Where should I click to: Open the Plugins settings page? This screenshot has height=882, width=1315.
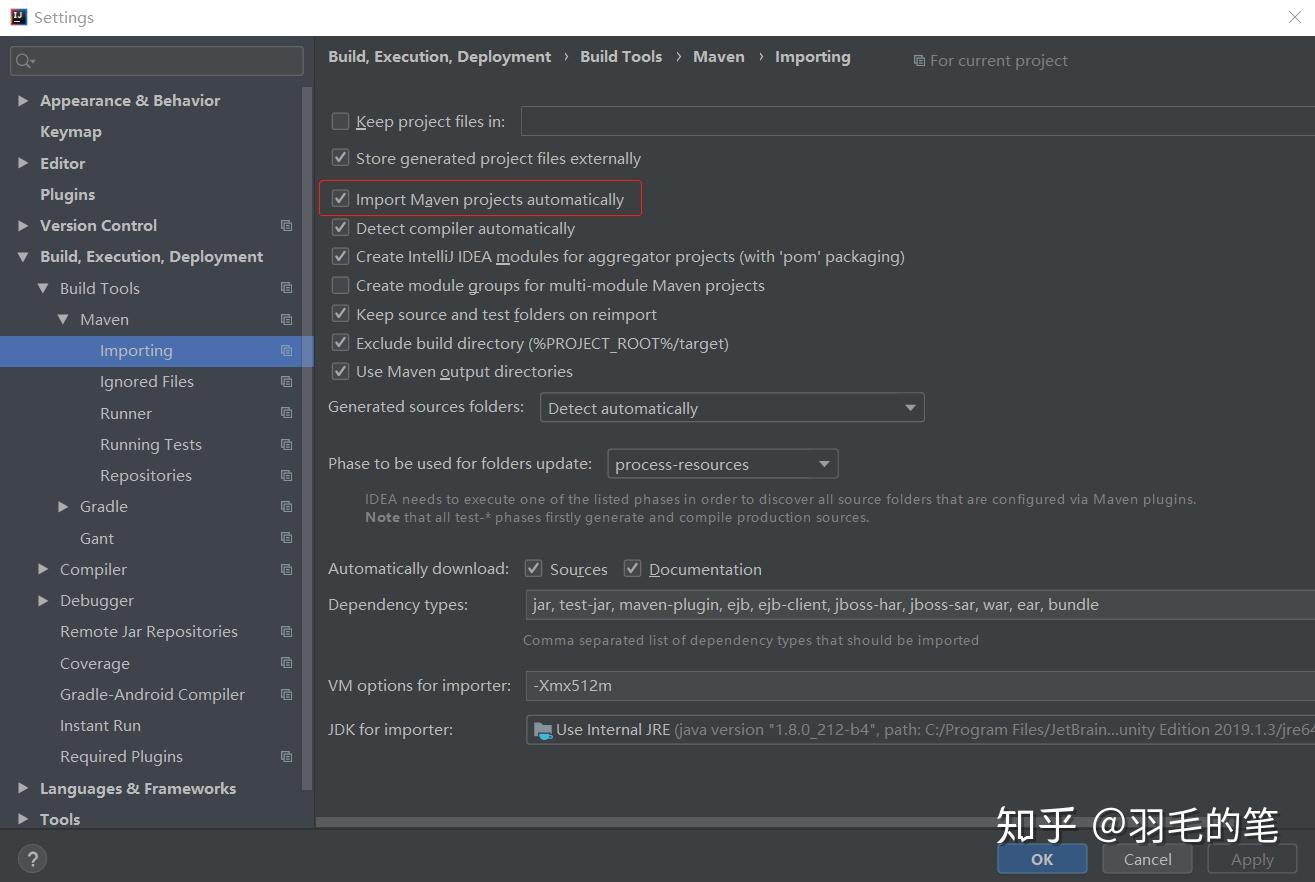tap(68, 195)
